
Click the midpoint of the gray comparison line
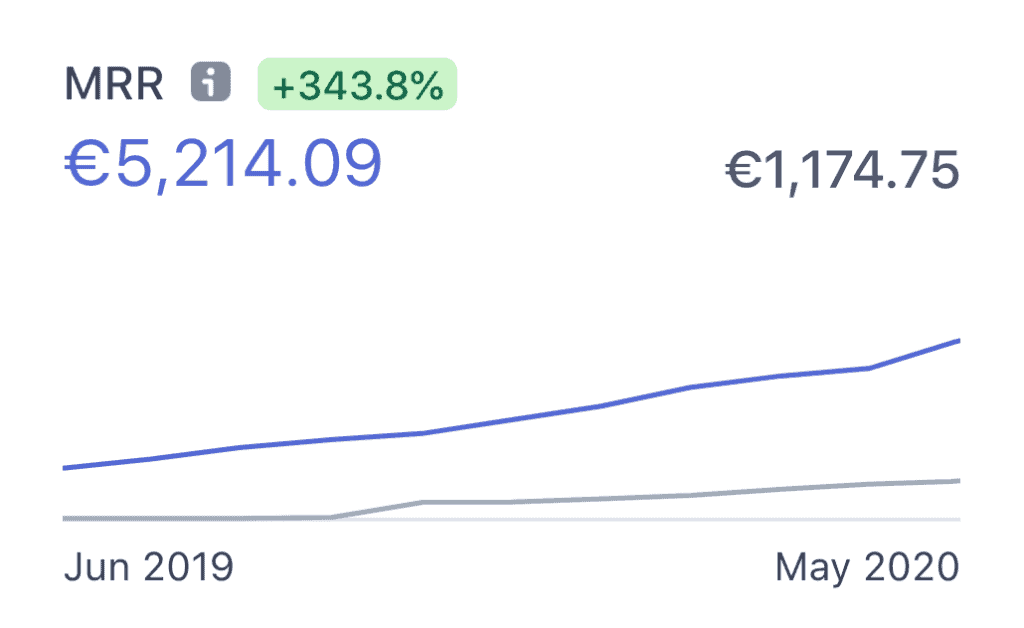click(511, 502)
